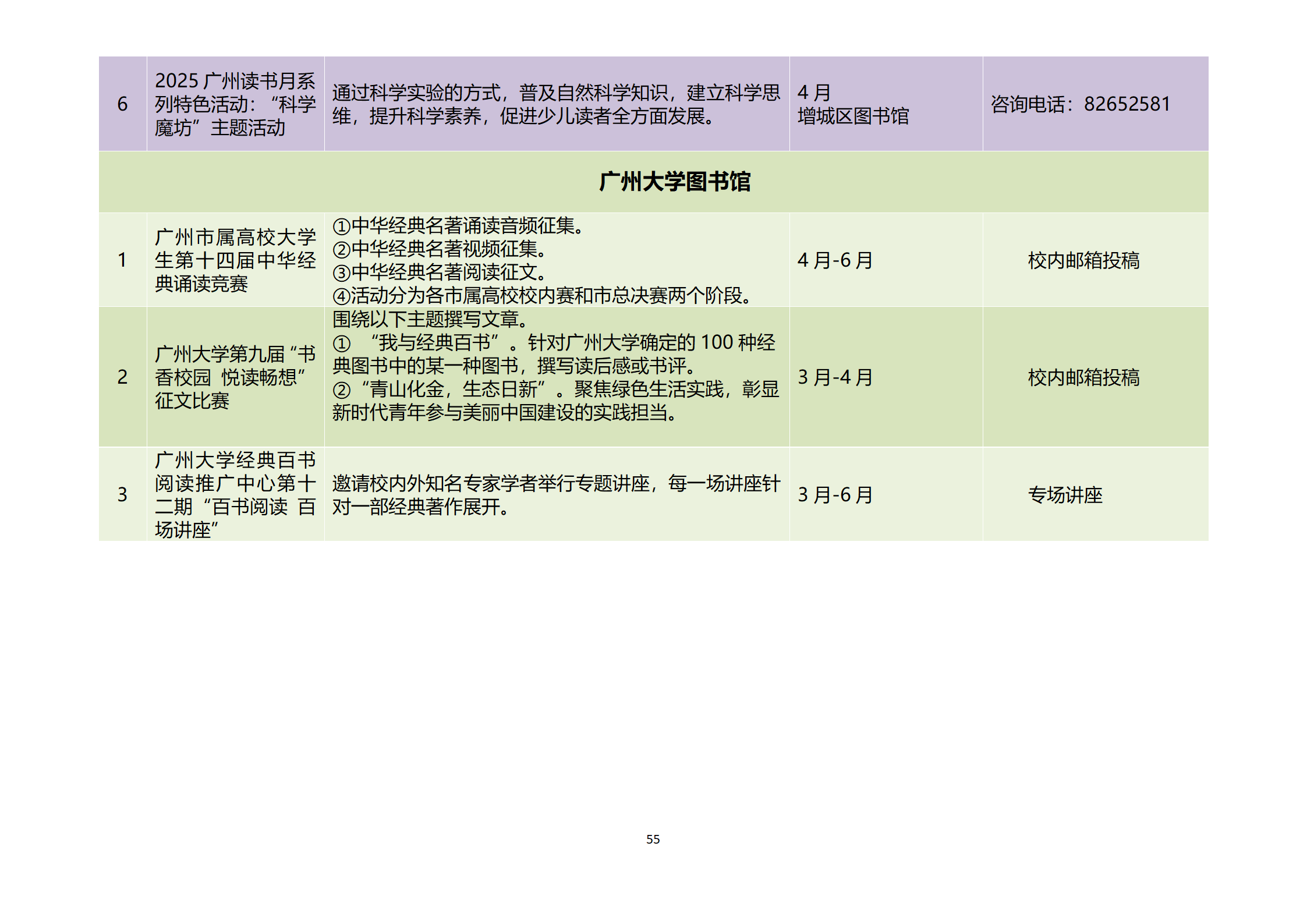Click the text “青山化金，生态日新”

(453, 390)
